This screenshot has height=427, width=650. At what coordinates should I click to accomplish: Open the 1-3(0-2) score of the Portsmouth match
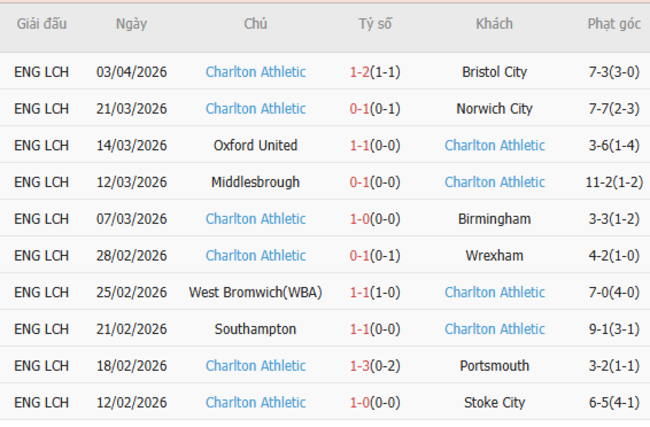coord(375,366)
